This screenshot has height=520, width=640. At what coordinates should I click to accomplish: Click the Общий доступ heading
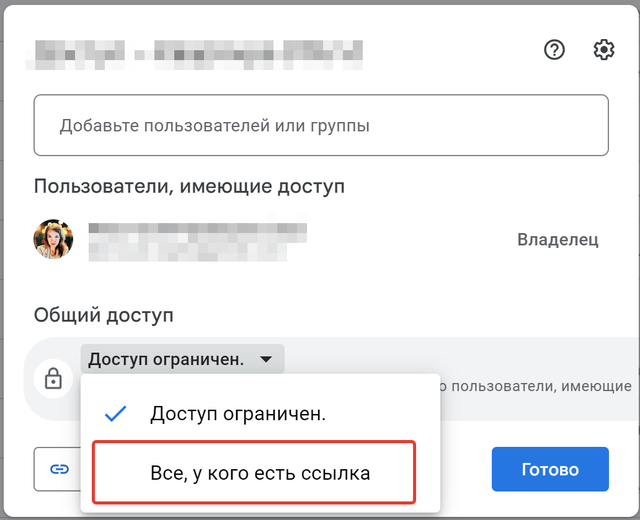104,315
